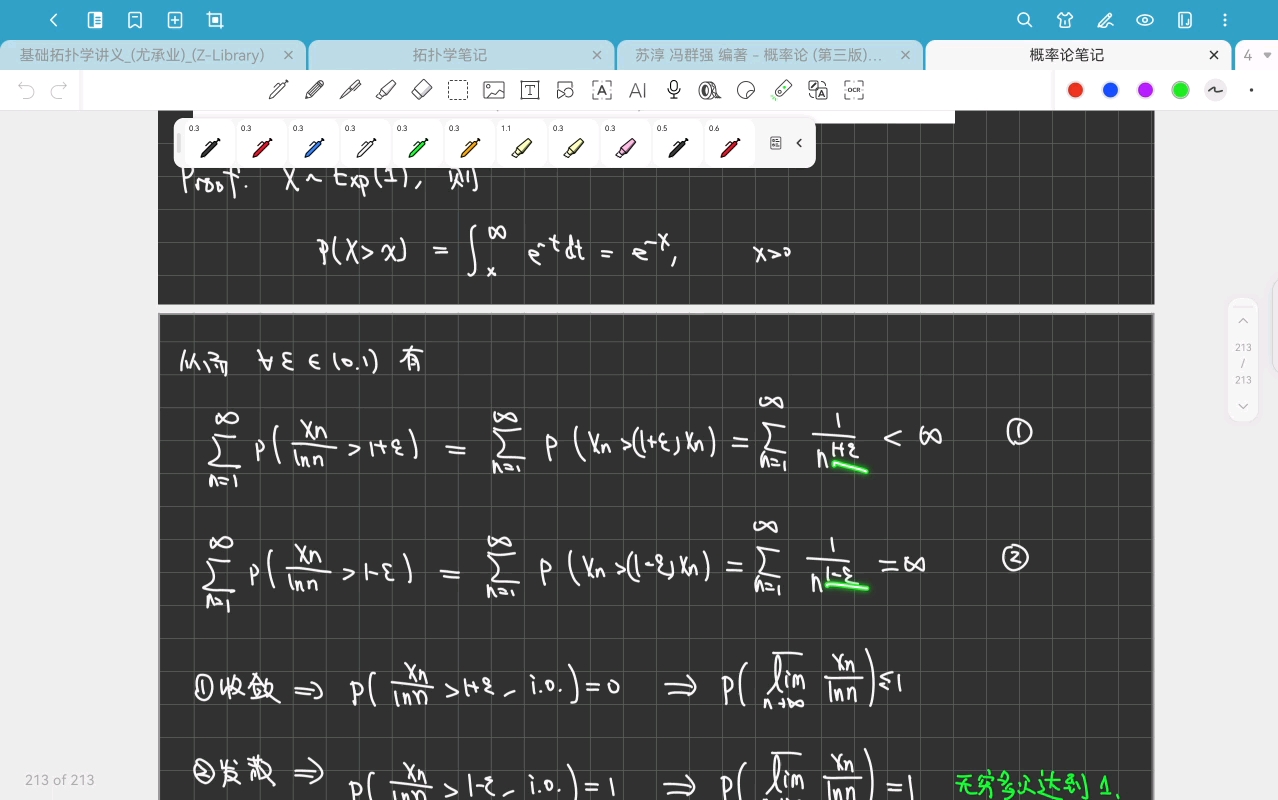Choose the black 0.3 pen preset

pyautogui.click(x=210, y=143)
